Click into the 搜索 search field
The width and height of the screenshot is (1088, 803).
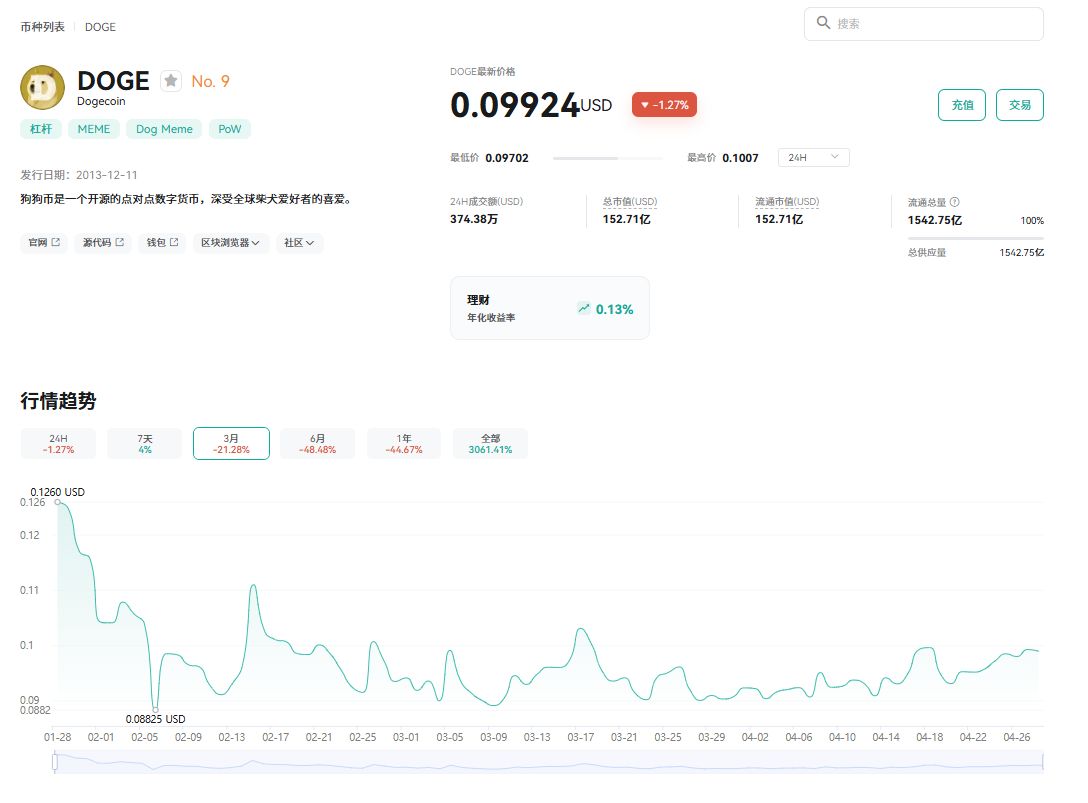click(924, 24)
